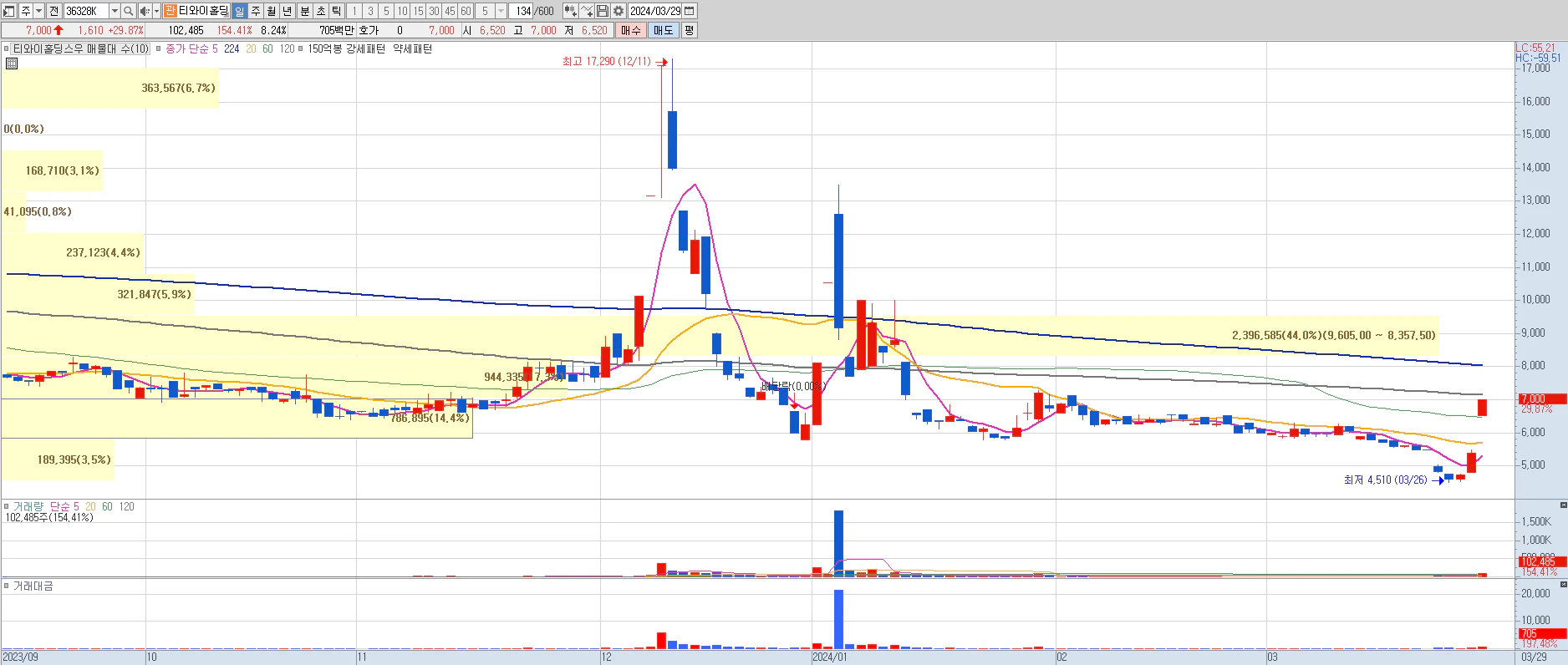Screen dimensions: 1568x665
Task: Click the 전 button beside stock code
Action: pos(54,11)
